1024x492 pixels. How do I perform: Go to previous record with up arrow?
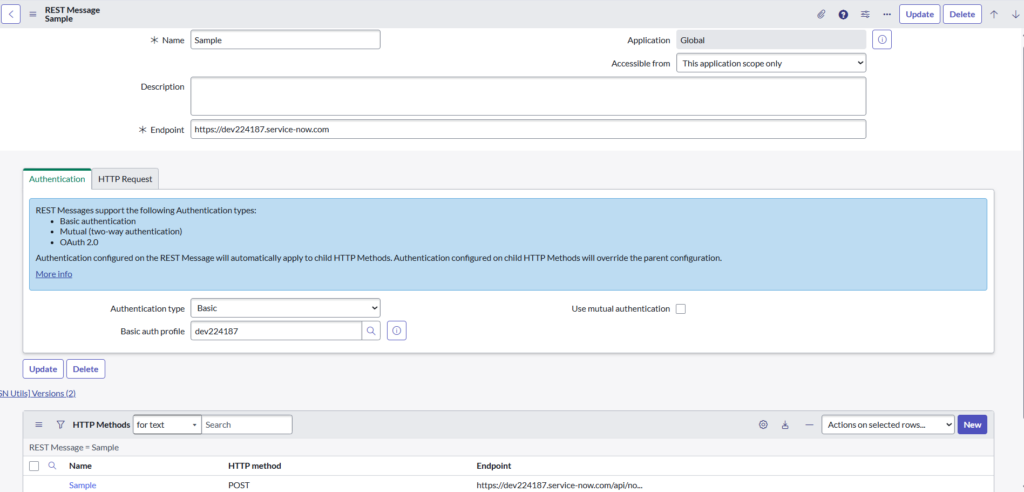tap(994, 14)
